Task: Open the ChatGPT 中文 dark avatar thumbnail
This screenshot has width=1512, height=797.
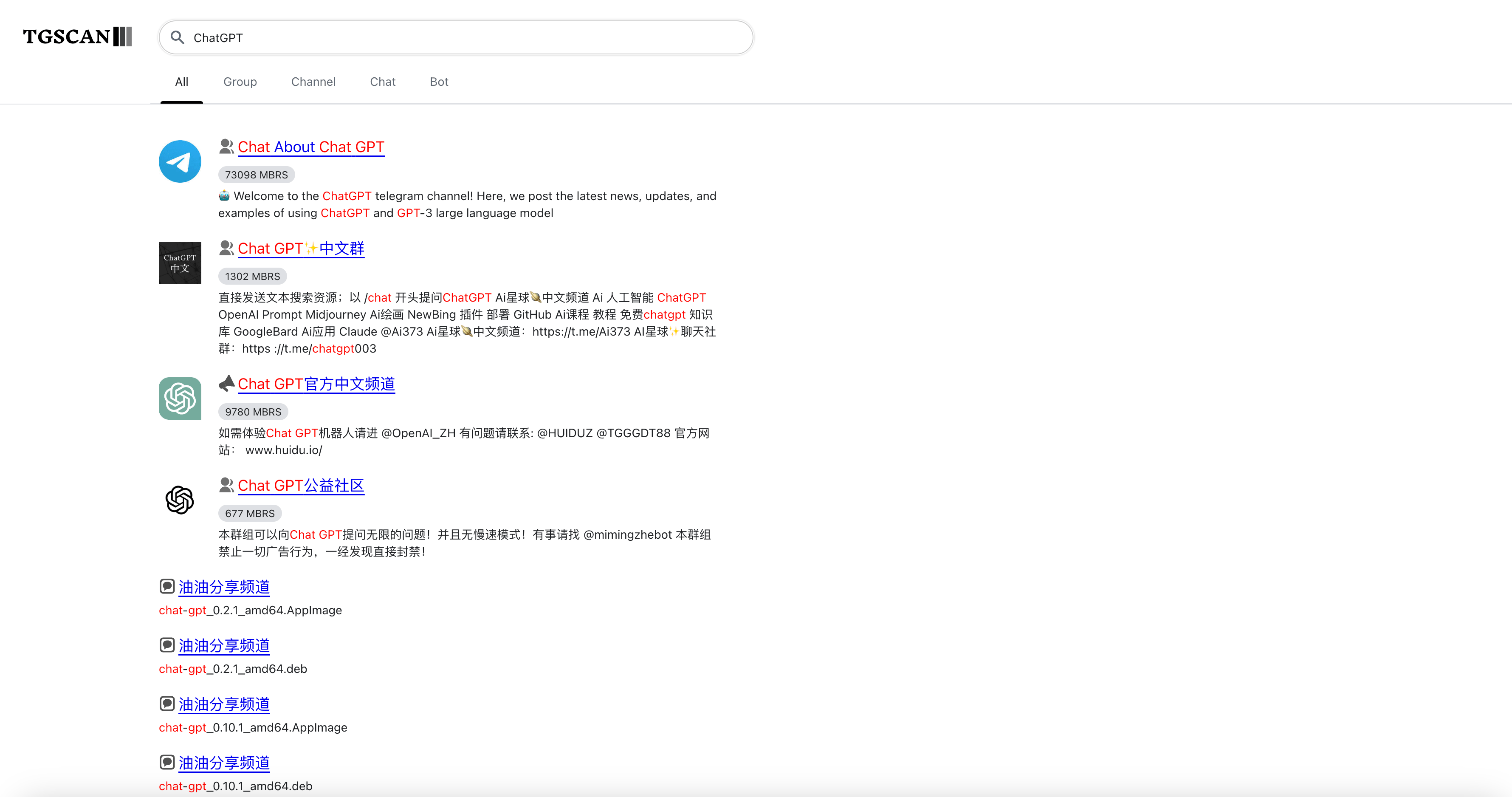Action: [180, 263]
